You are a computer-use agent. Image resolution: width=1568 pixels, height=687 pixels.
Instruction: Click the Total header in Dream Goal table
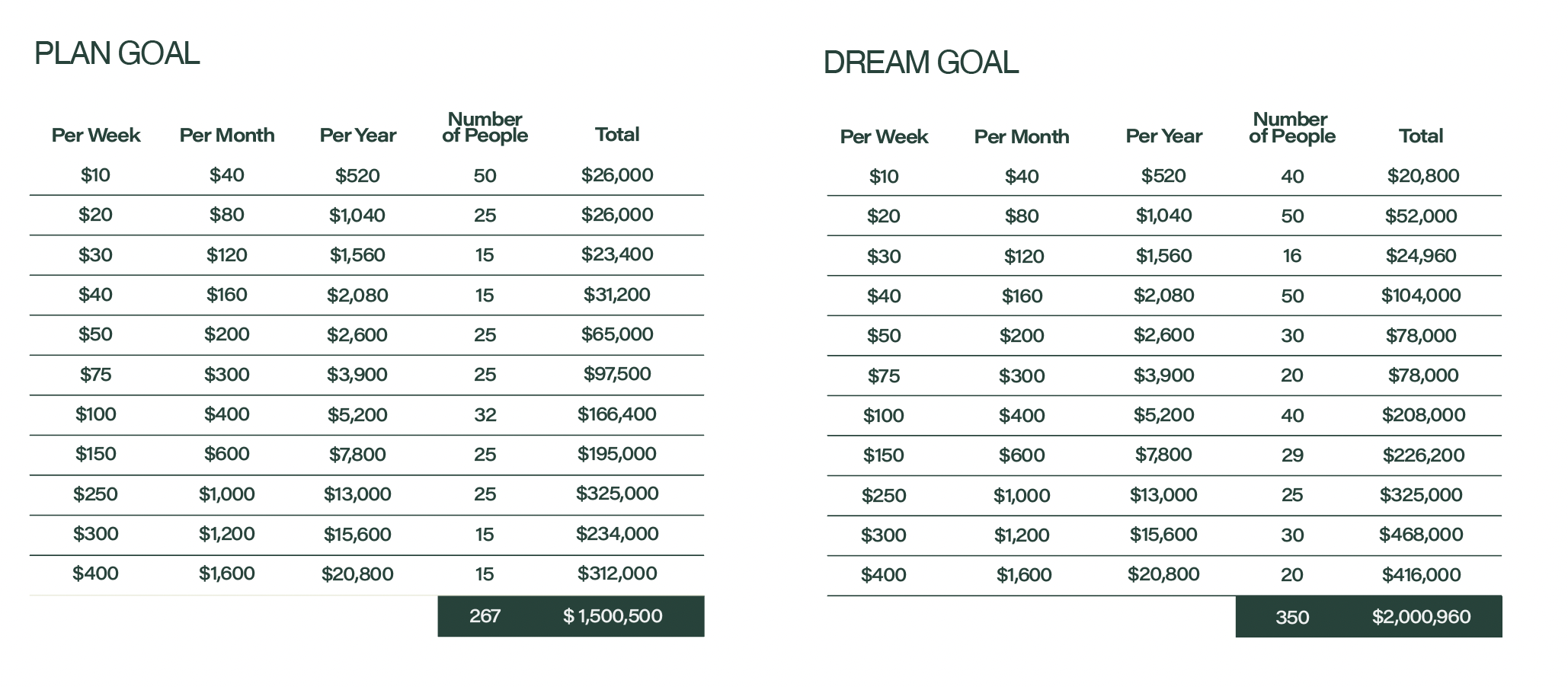[x=1421, y=136]
